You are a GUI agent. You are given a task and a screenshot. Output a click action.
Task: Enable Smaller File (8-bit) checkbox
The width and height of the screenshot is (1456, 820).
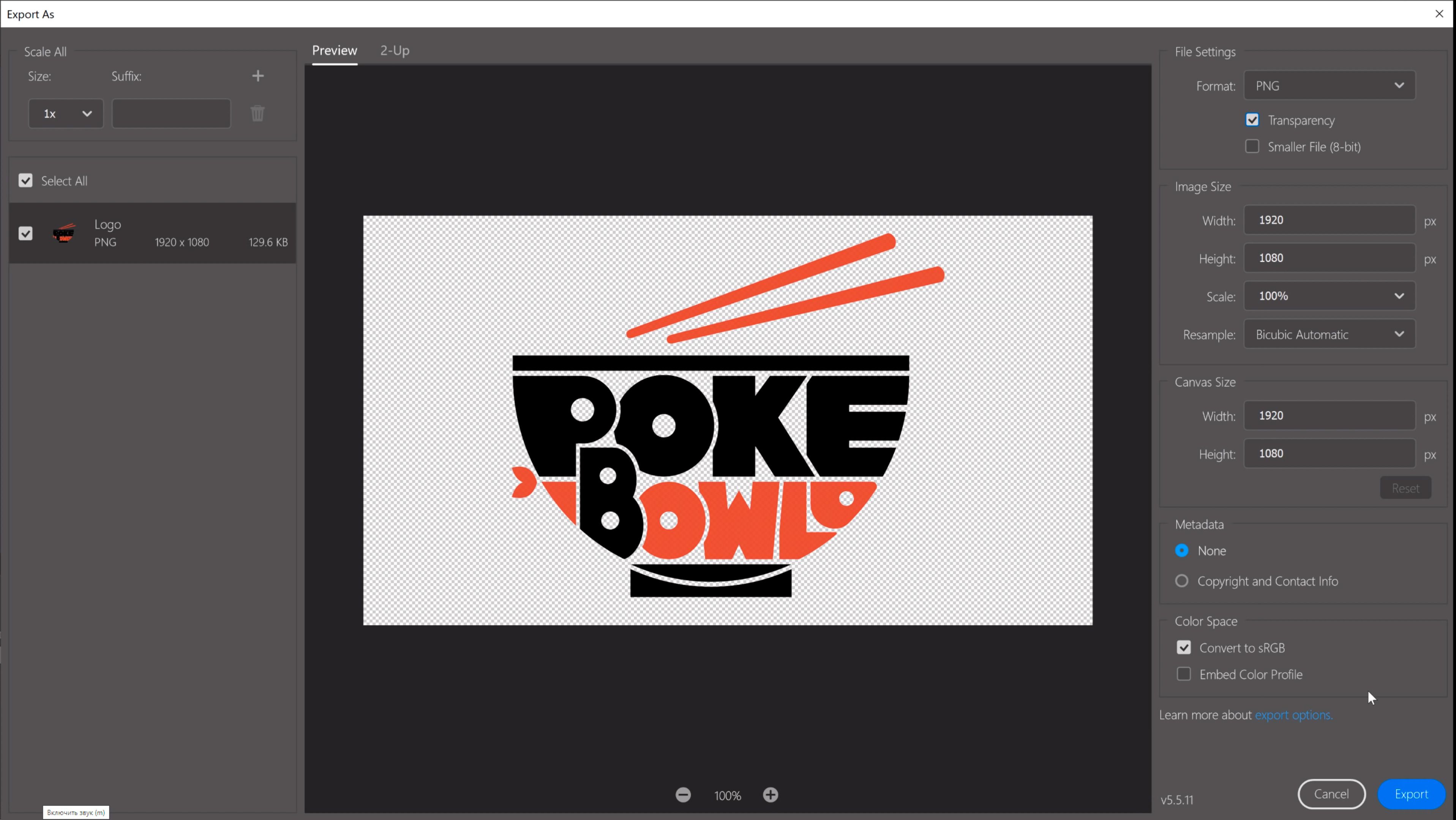(x=1252, y=146)
